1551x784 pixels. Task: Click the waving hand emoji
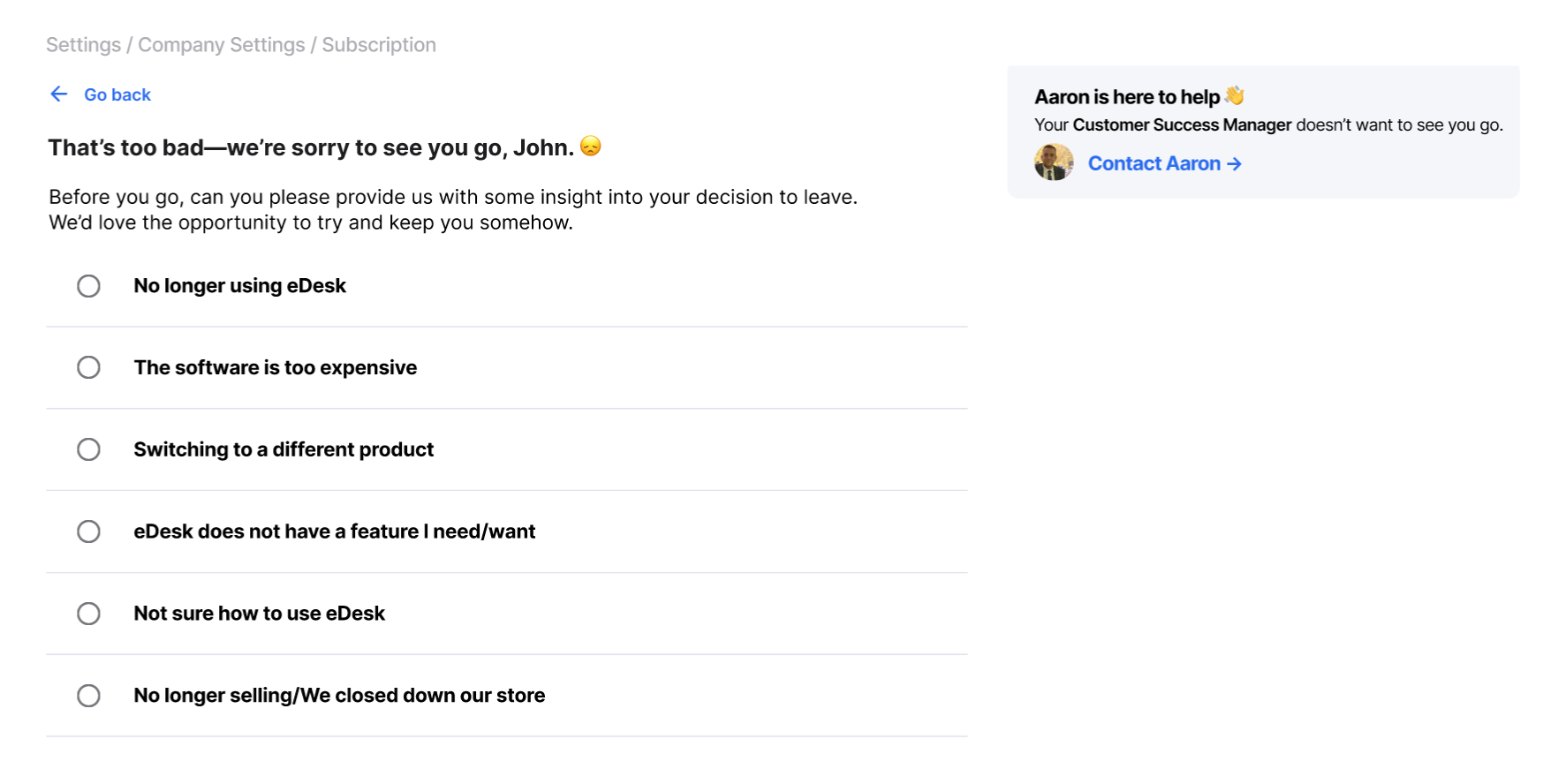click(x=1235, y=95)
